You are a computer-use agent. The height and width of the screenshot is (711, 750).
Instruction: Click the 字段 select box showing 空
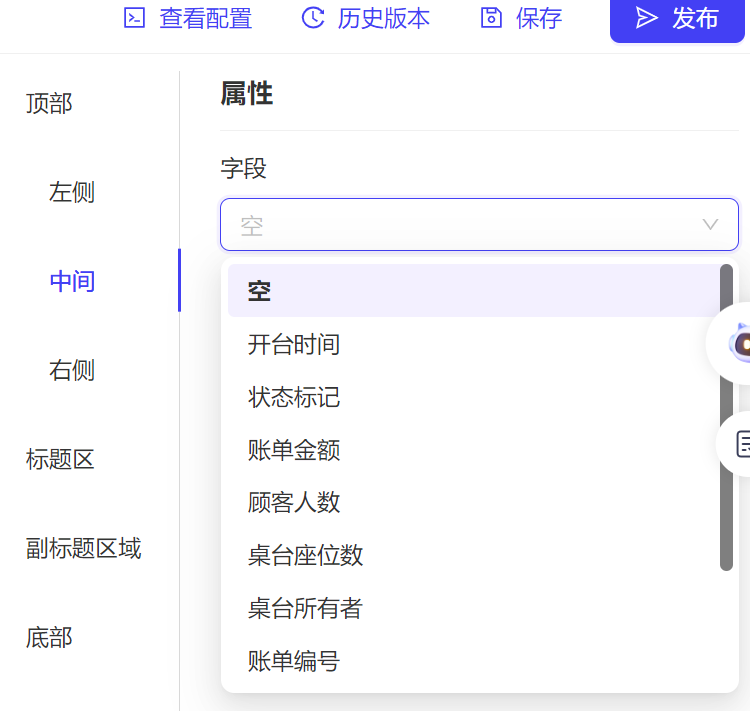(x=479, y=224)
